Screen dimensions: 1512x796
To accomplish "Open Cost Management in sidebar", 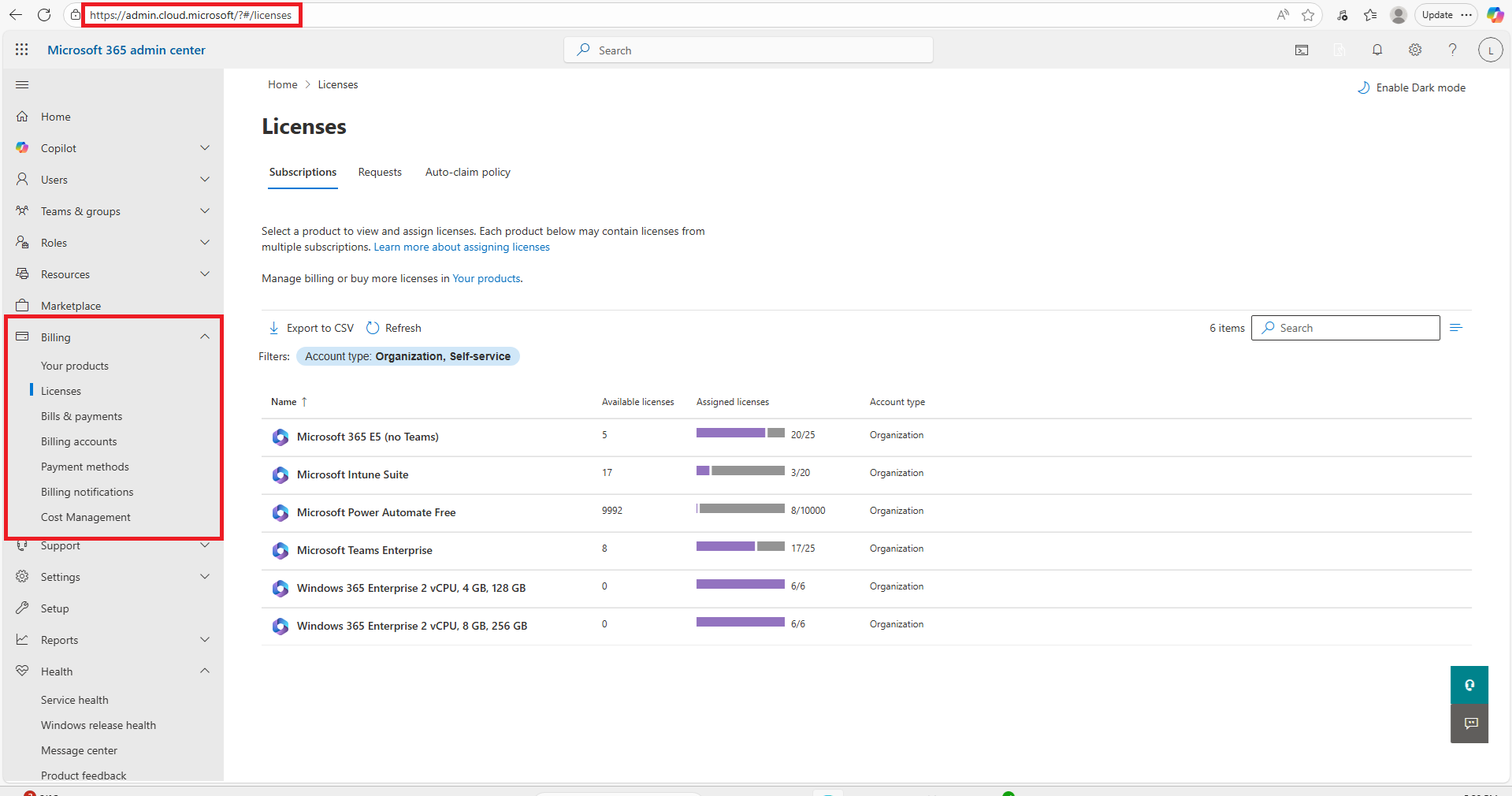I will (86, 517).
